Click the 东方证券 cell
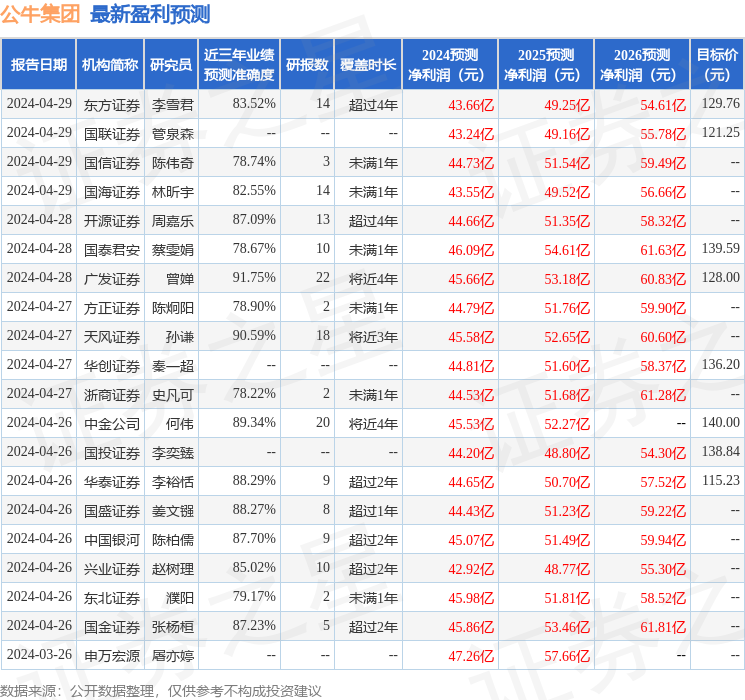 [112, 105]
